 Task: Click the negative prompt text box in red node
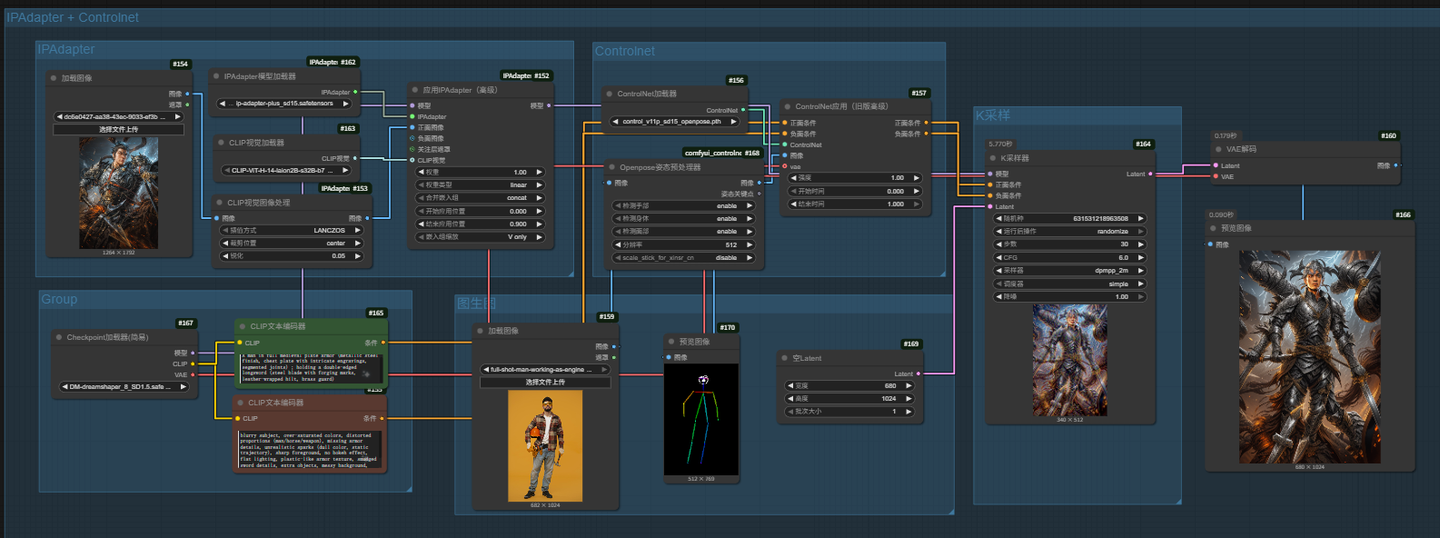coord(310,449)
